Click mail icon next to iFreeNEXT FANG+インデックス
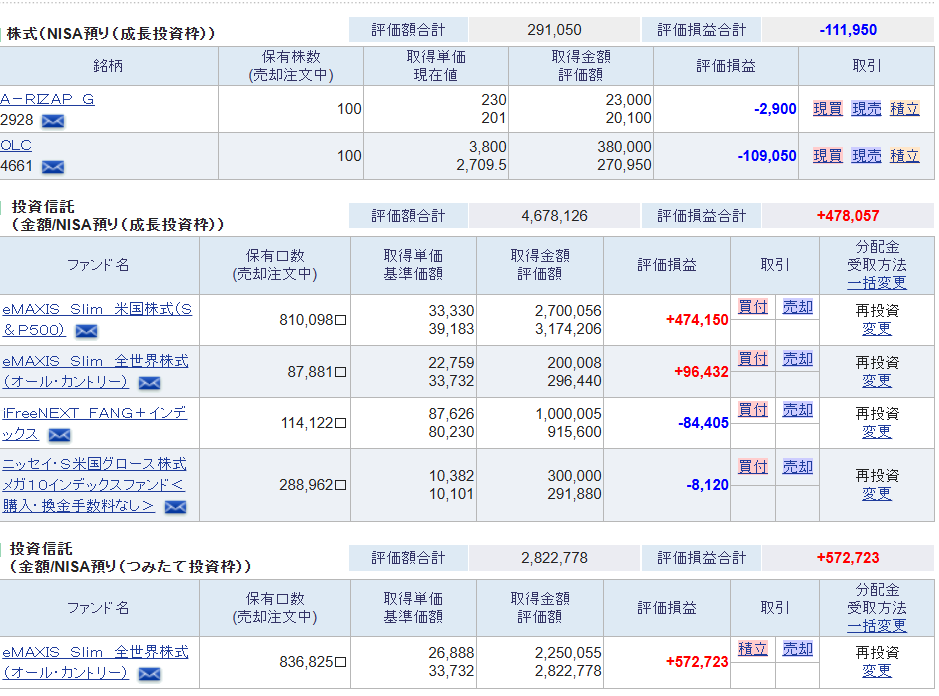This screenshot has height=696, width=939. click(x=59, y=435)
